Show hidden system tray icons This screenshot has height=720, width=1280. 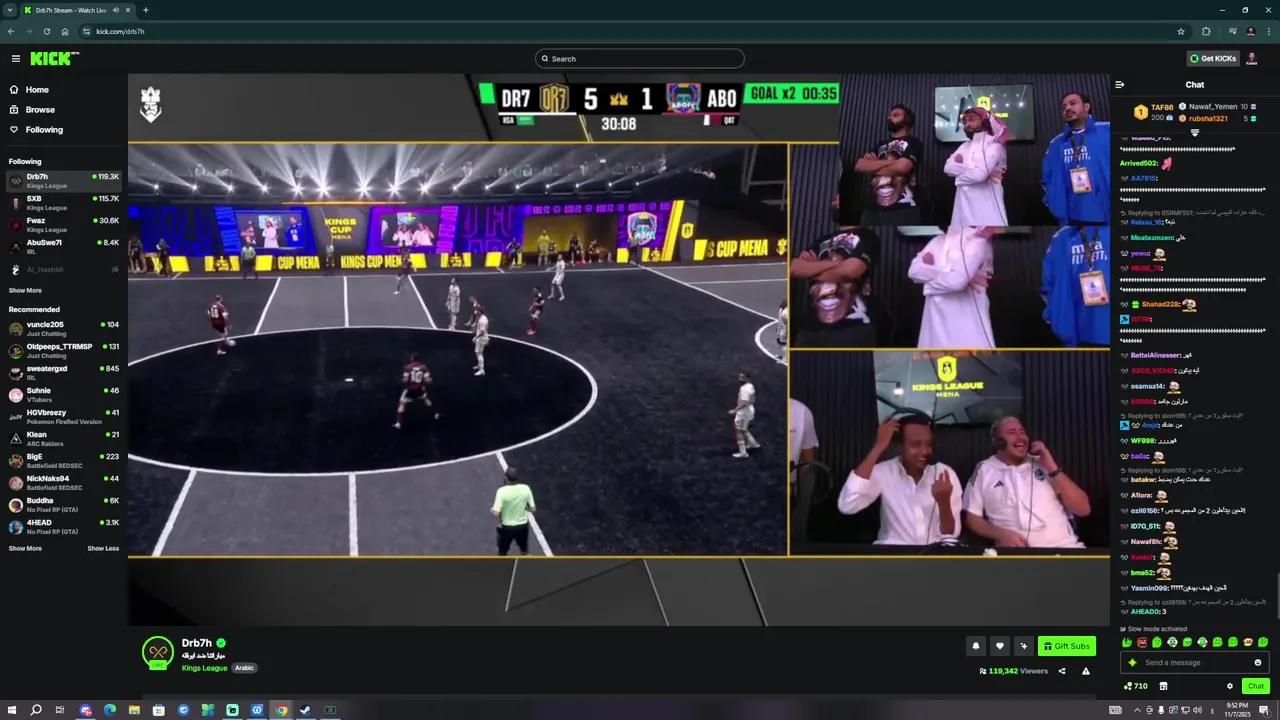coord(1139,710)
